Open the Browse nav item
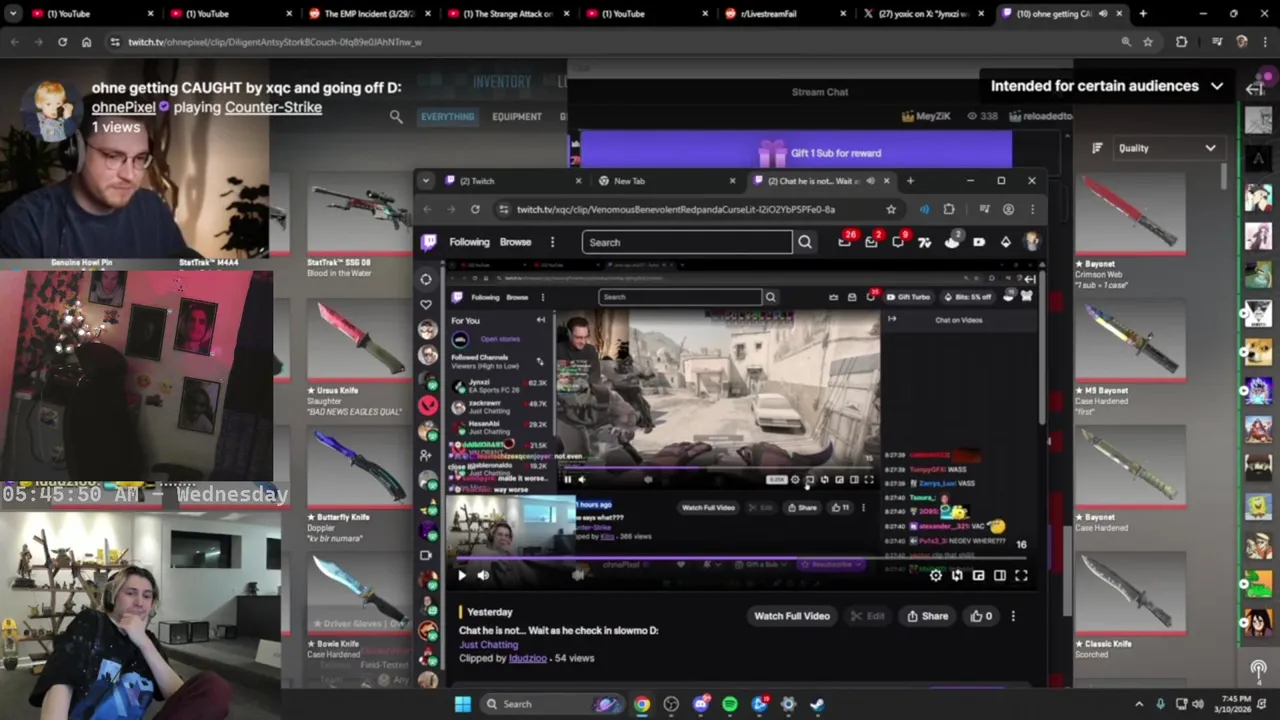 [515, 242]
